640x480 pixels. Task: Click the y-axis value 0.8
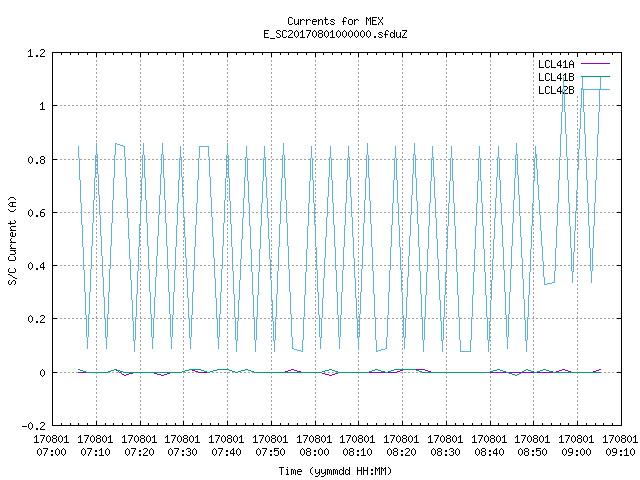pos(36,160)
